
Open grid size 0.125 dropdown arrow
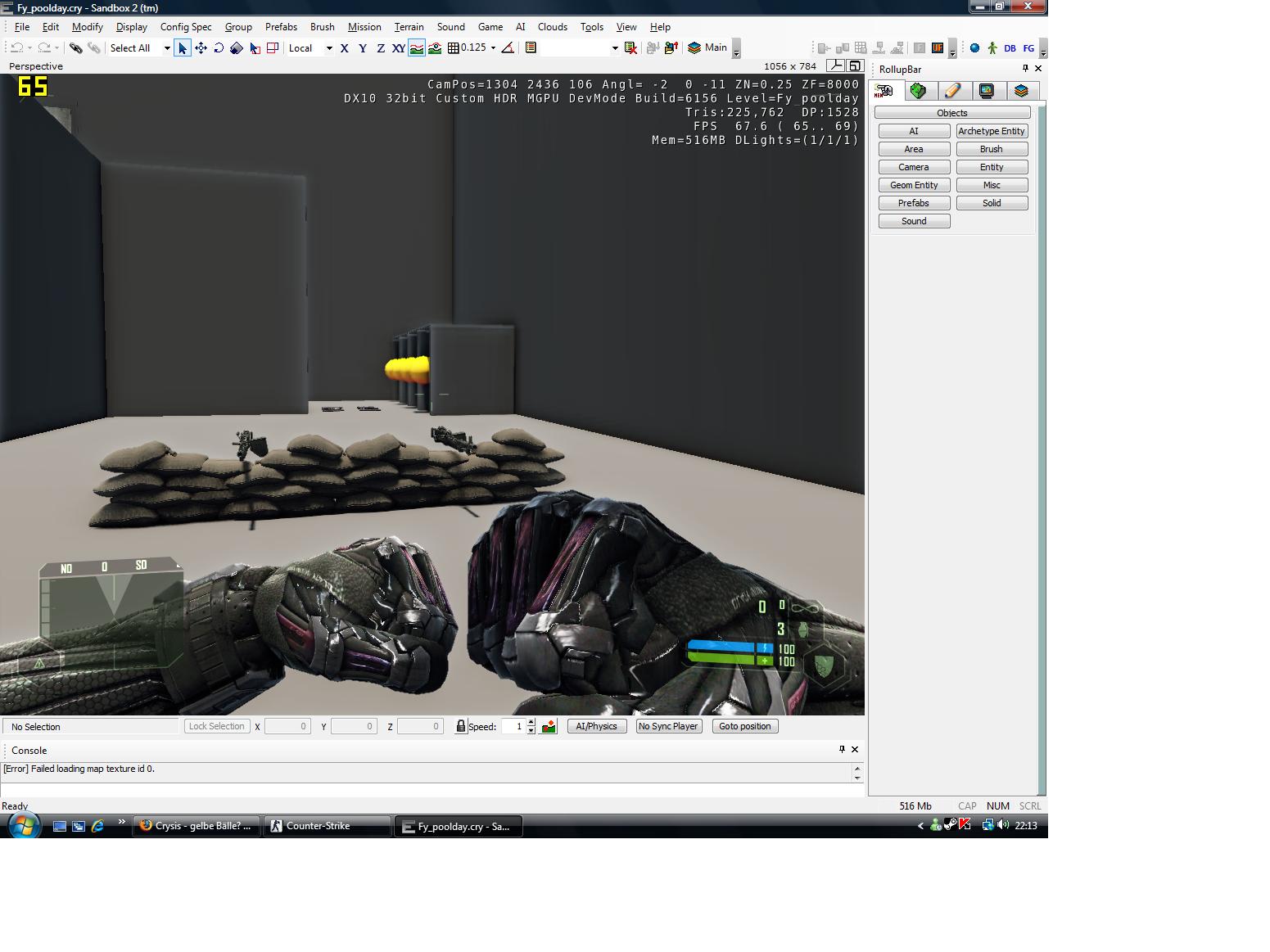(493, 48)
